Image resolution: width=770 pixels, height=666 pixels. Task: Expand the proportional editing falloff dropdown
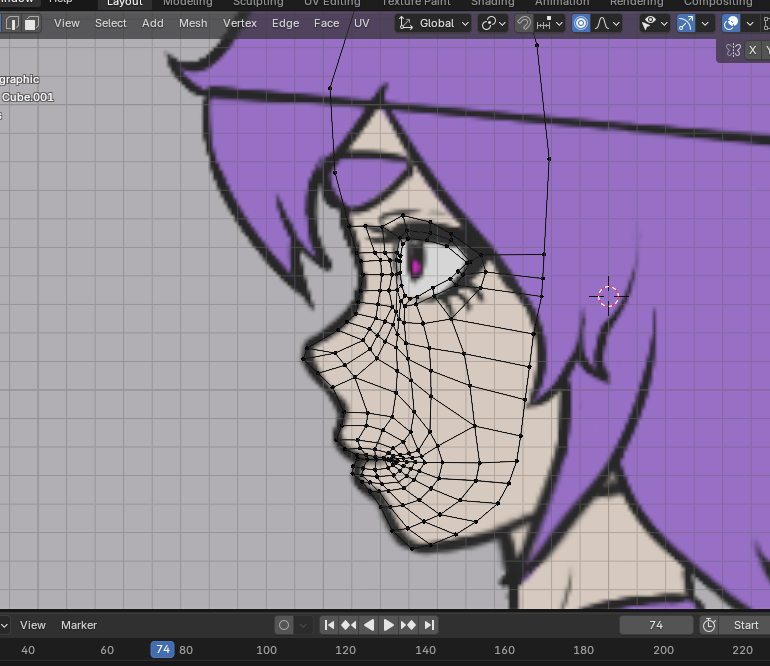608,23
